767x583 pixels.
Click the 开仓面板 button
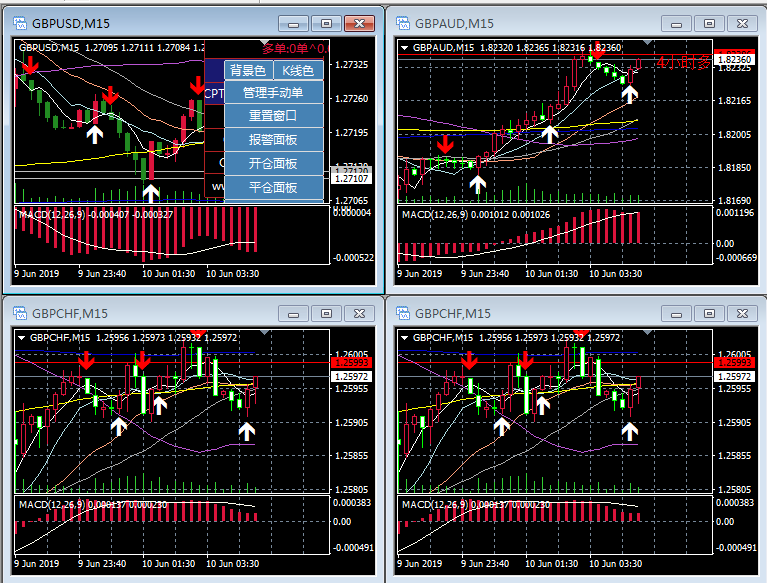pos(273,163)
